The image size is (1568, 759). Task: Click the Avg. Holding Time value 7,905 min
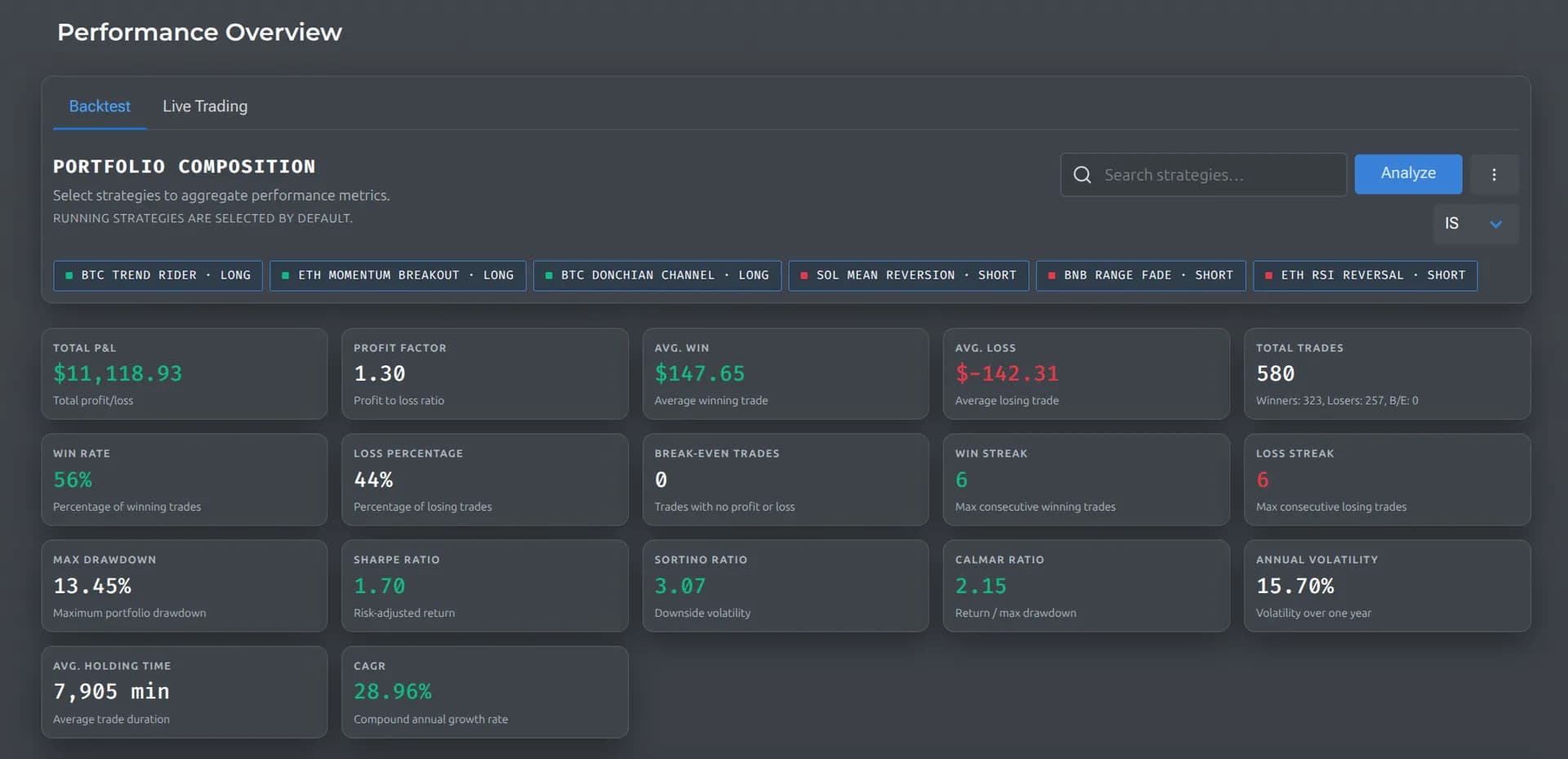111,691
